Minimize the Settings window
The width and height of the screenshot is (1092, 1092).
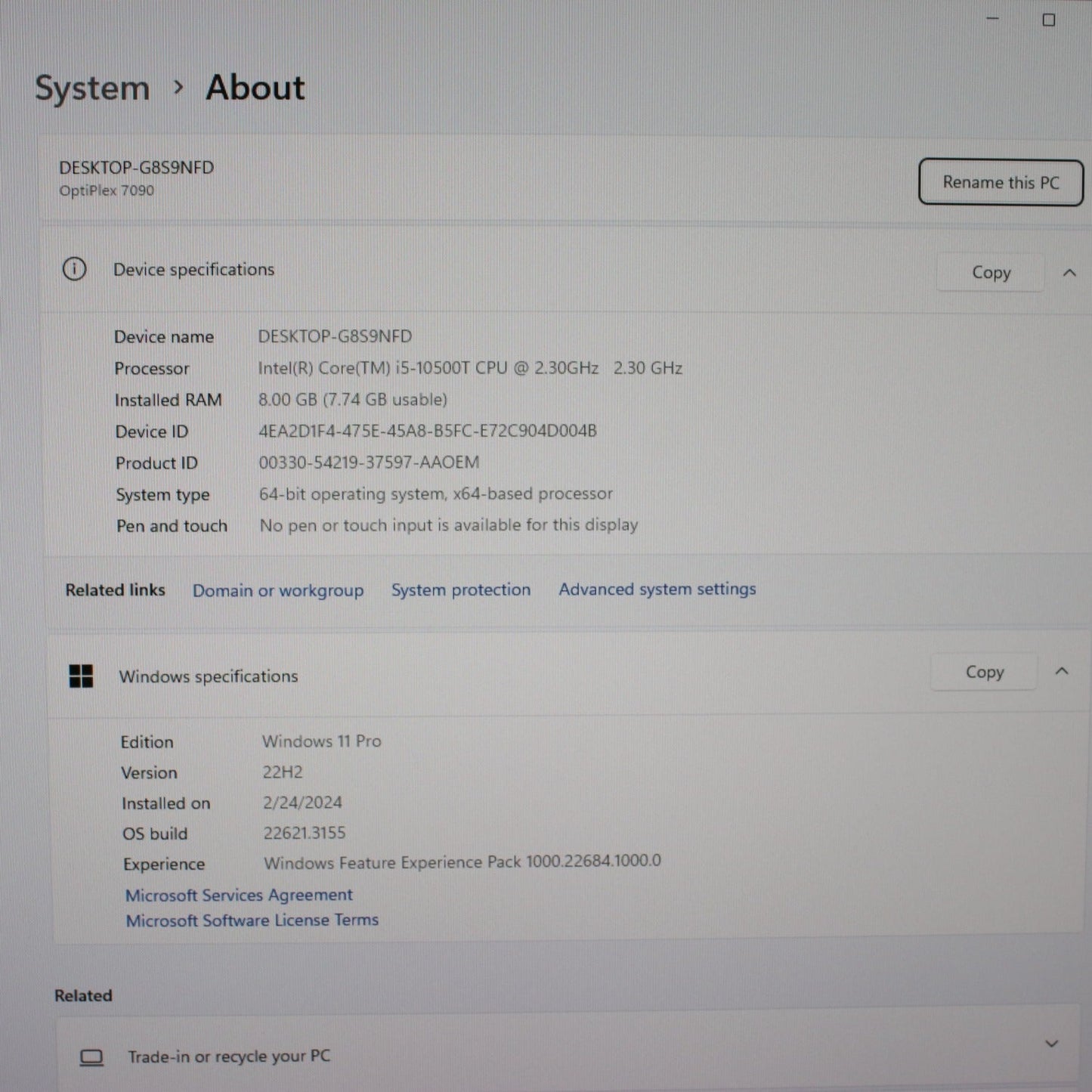993,19
